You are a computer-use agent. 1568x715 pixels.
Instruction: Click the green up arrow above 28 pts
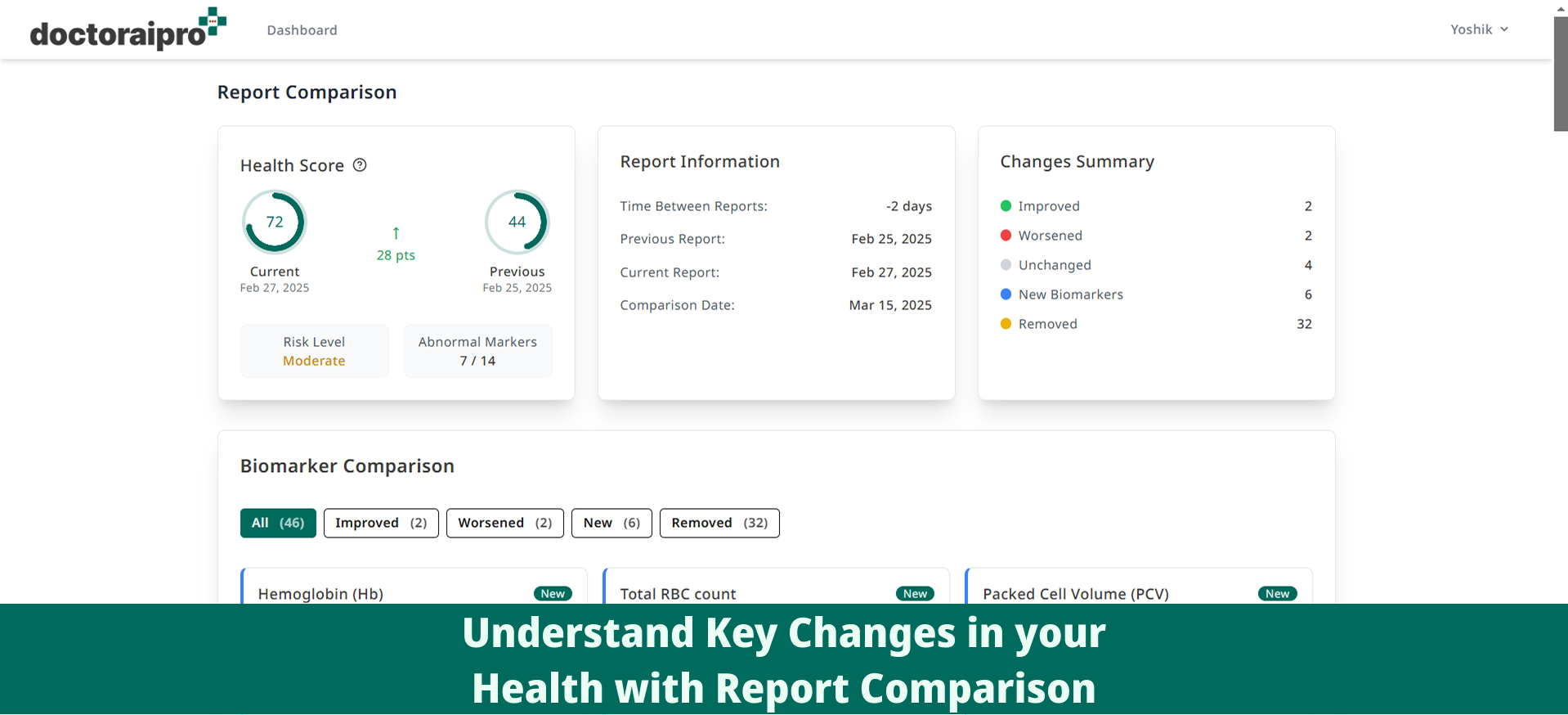(x=396, y=233)
